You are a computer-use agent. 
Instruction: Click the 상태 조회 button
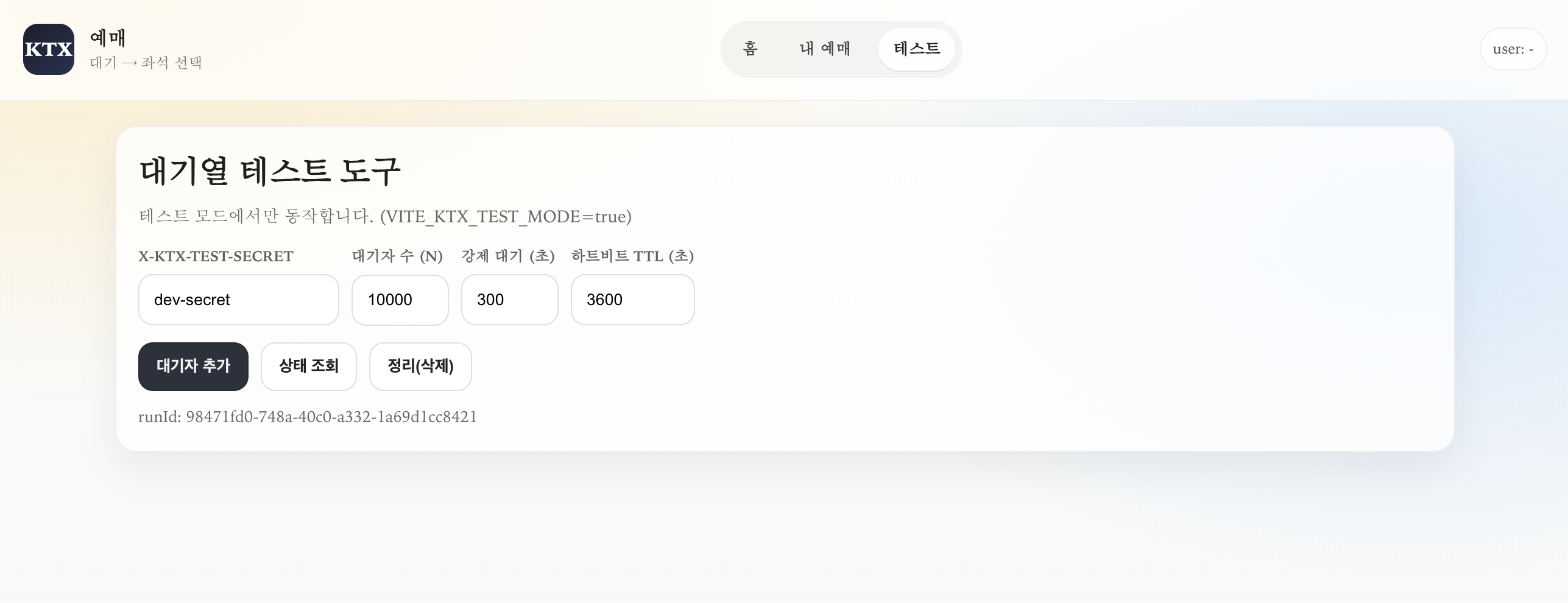point(308,366)
